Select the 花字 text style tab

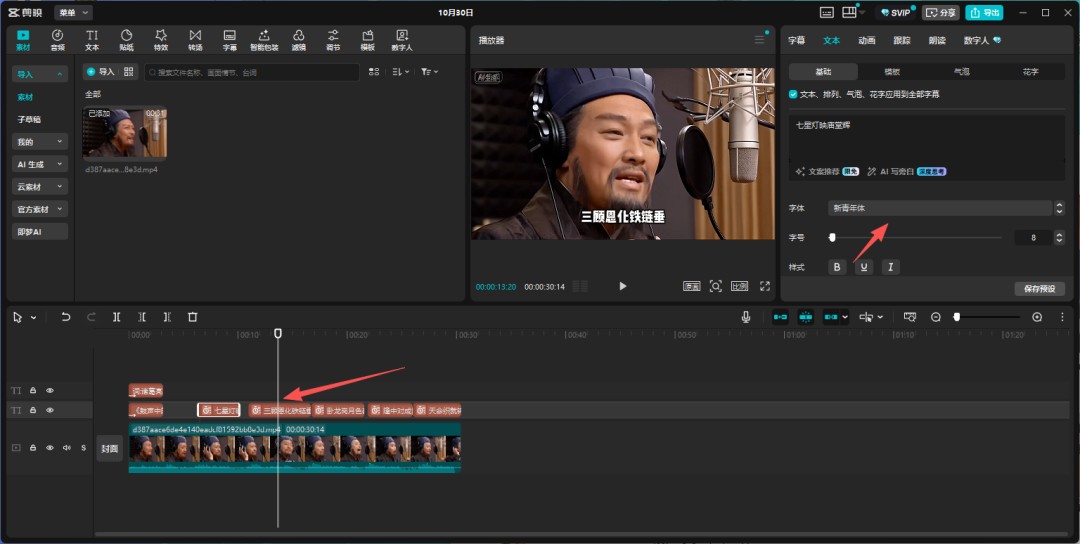point(1030,72)
